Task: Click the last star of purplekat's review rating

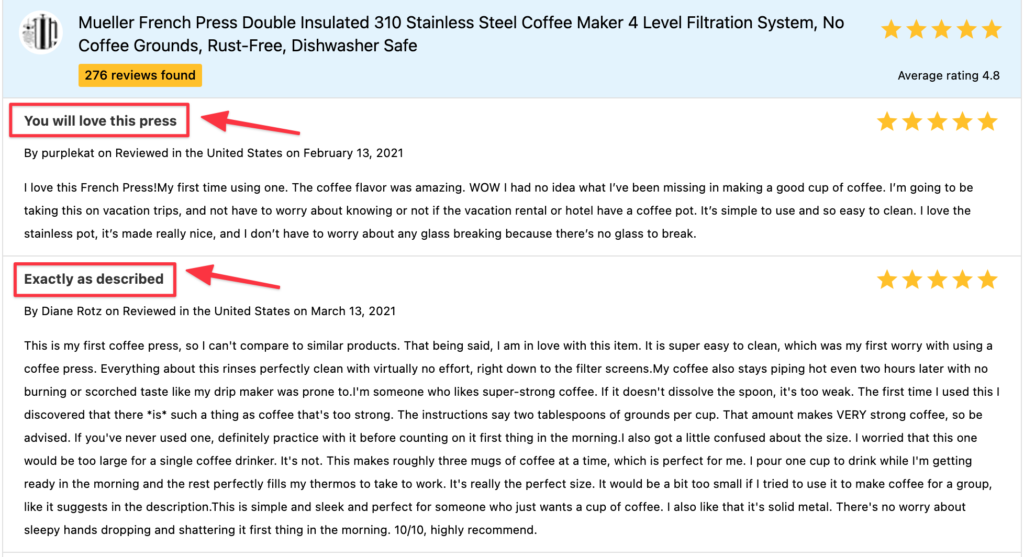Action: pyautogui.click(x=988, y=122)
